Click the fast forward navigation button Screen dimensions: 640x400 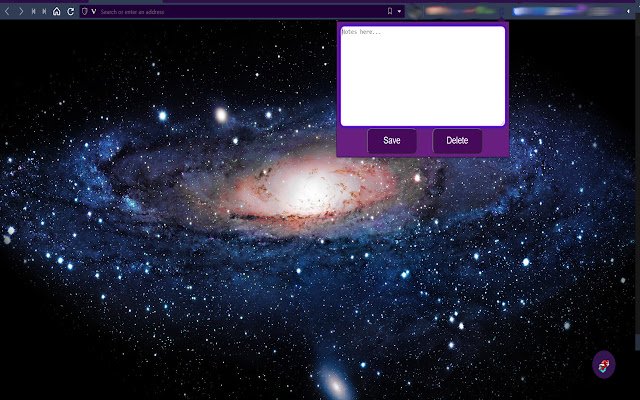click(44, 12)
